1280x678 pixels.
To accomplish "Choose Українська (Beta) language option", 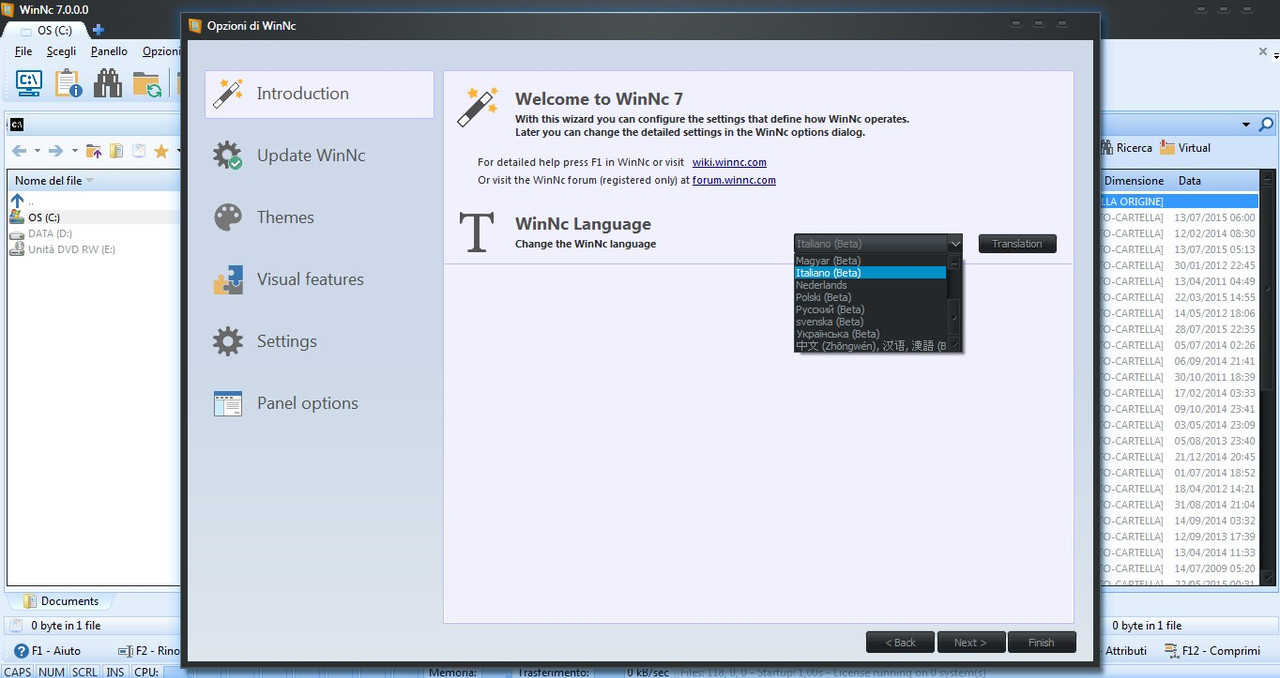I will click(870, 334).
